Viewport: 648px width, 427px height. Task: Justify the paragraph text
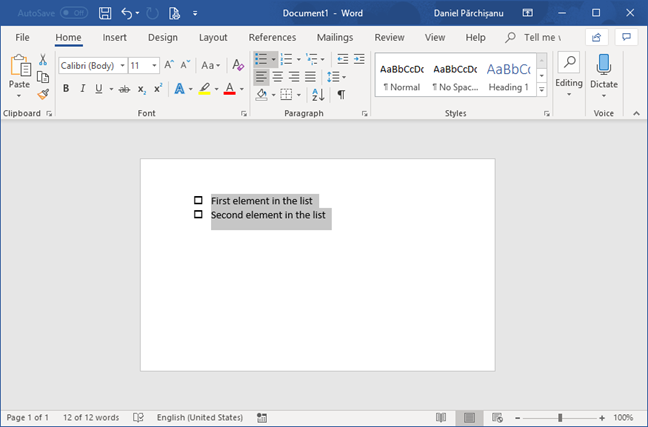310,77
